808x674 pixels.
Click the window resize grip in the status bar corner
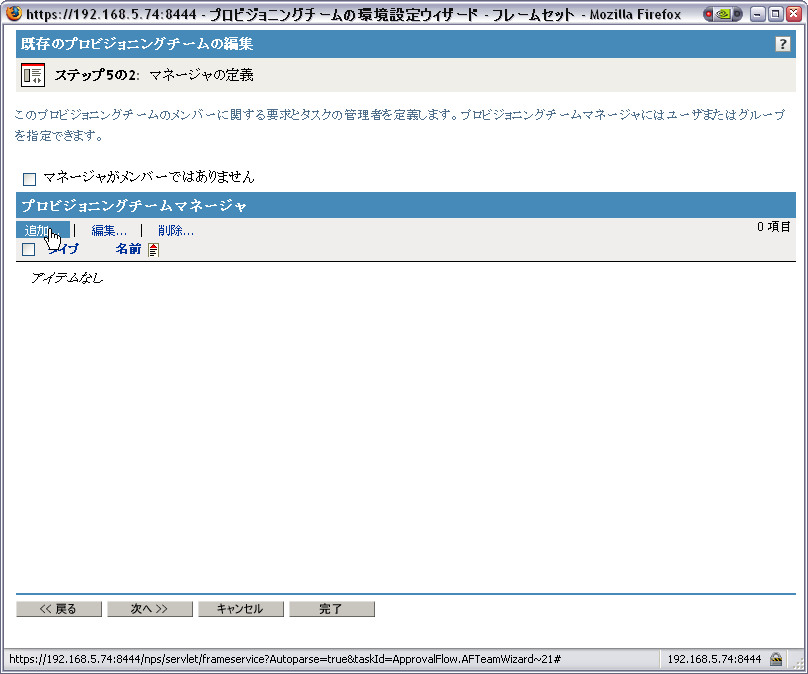(799, 662)
